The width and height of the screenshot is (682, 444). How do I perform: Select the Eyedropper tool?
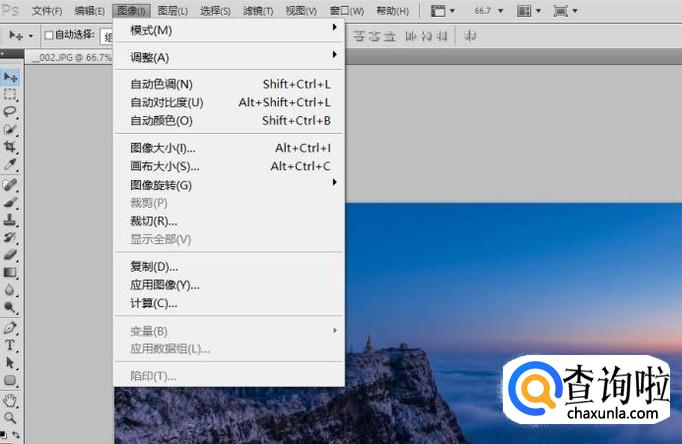10,164
